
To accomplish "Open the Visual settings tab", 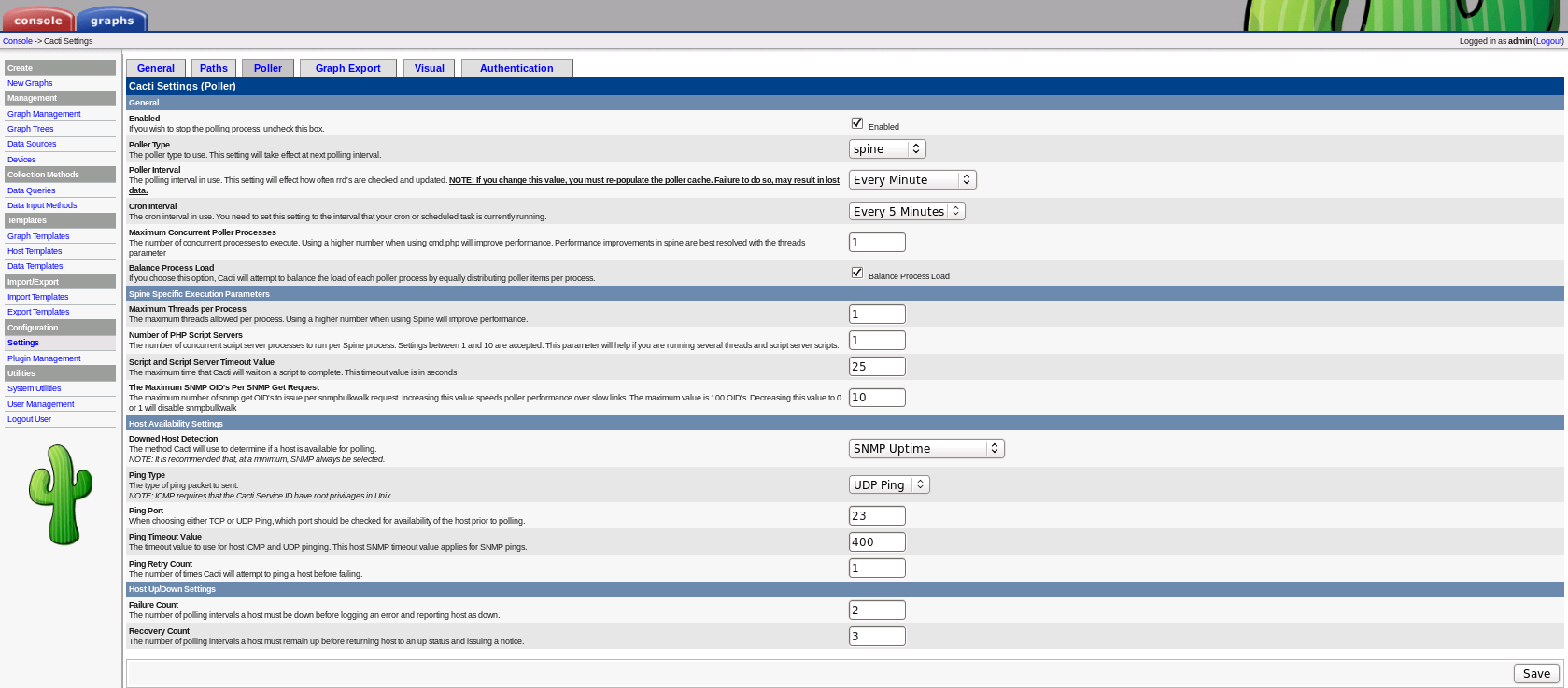I will 430,68.
